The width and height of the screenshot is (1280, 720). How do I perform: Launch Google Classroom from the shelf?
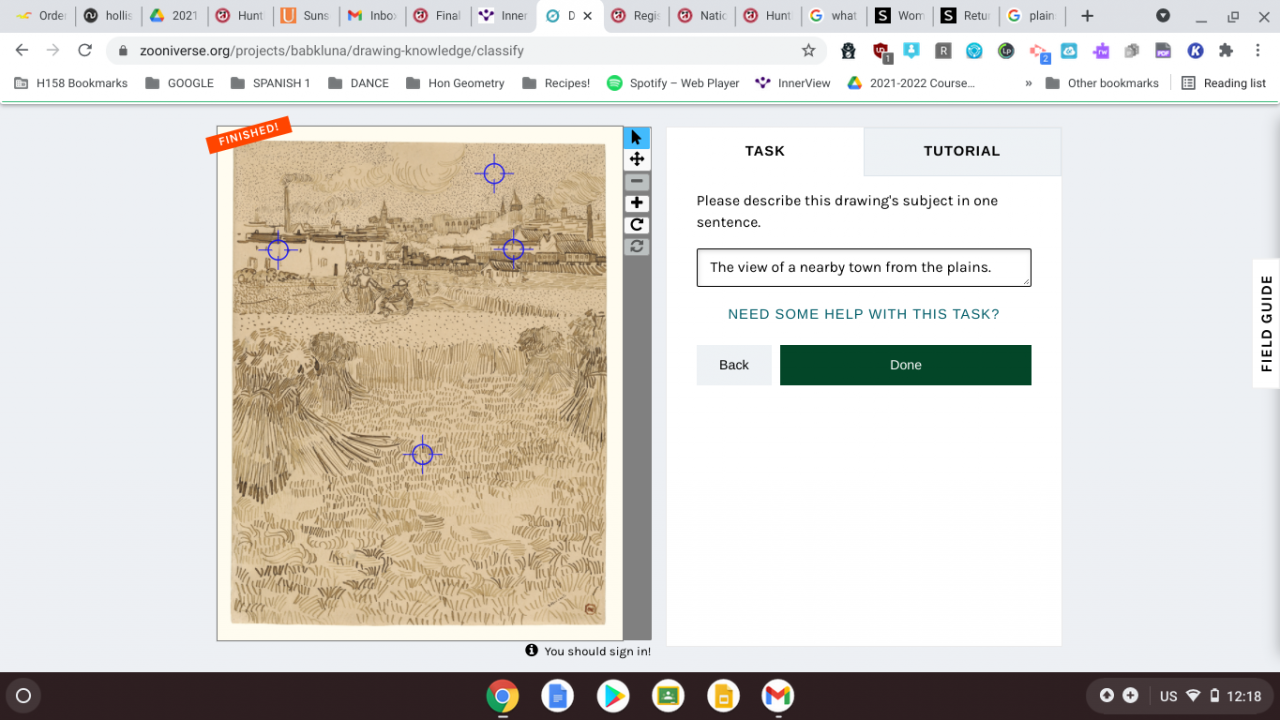click(667, 696)
